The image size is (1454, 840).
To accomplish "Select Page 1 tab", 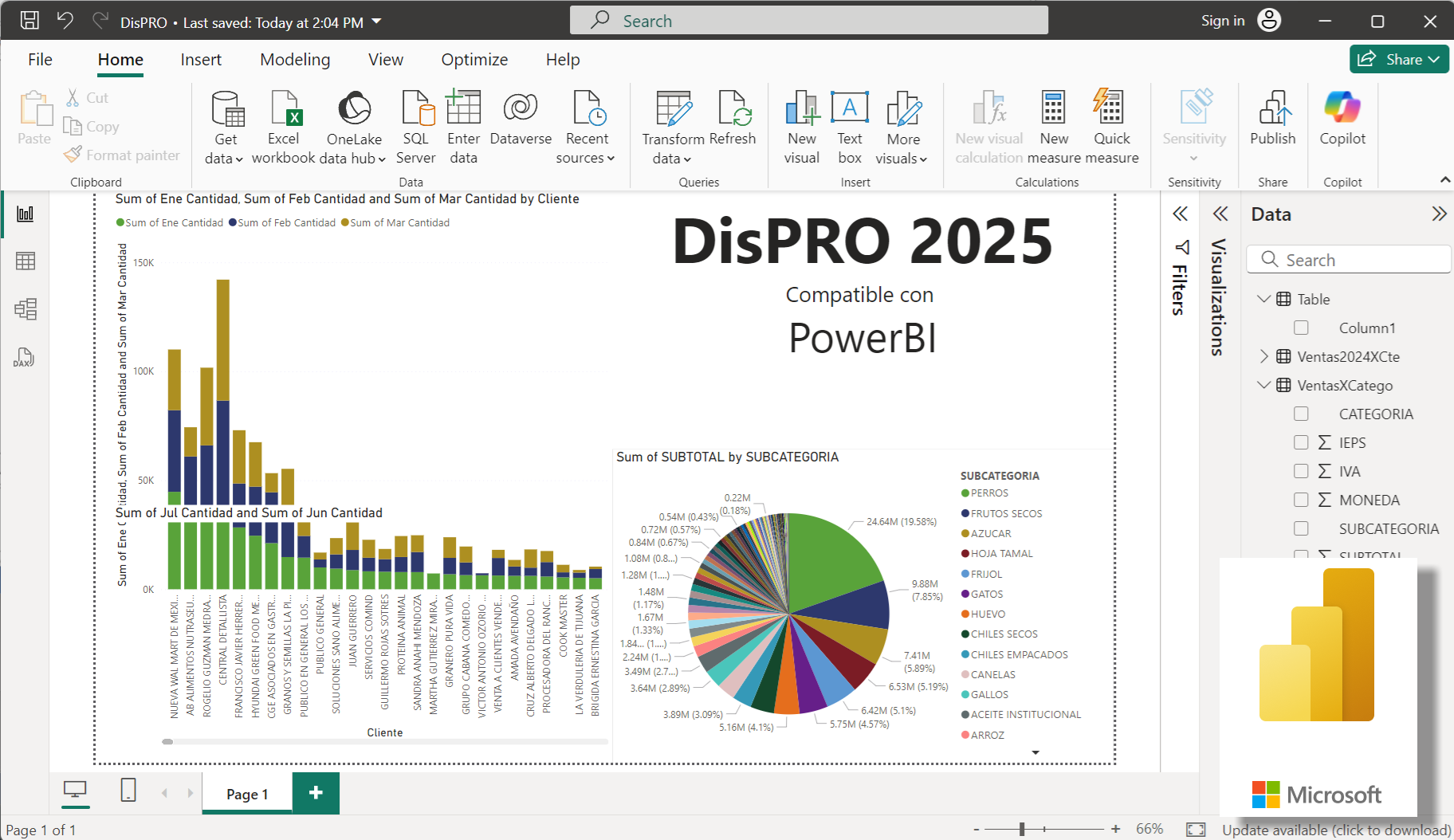I will tap(247, 794).
